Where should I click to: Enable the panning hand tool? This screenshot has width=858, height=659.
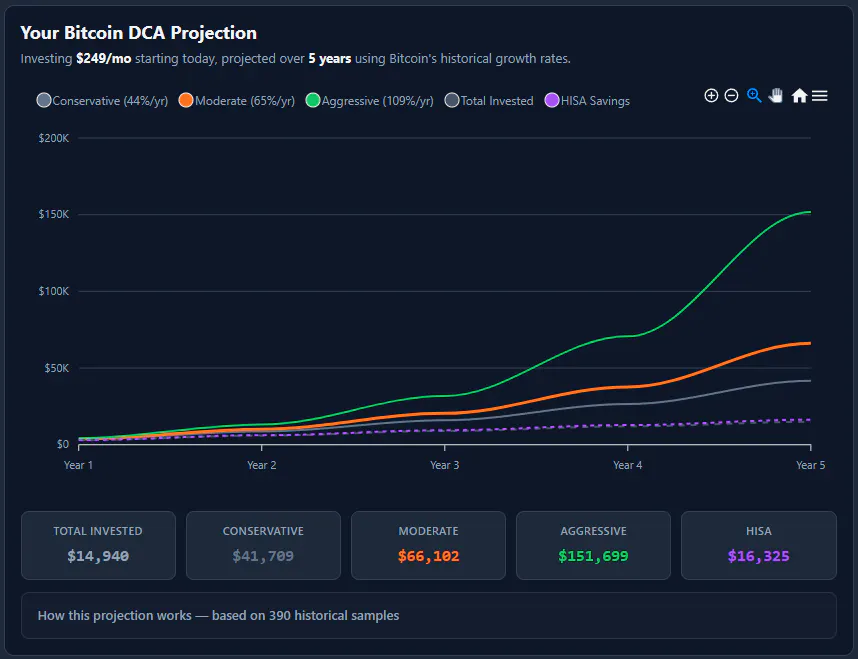pos(776,96)
